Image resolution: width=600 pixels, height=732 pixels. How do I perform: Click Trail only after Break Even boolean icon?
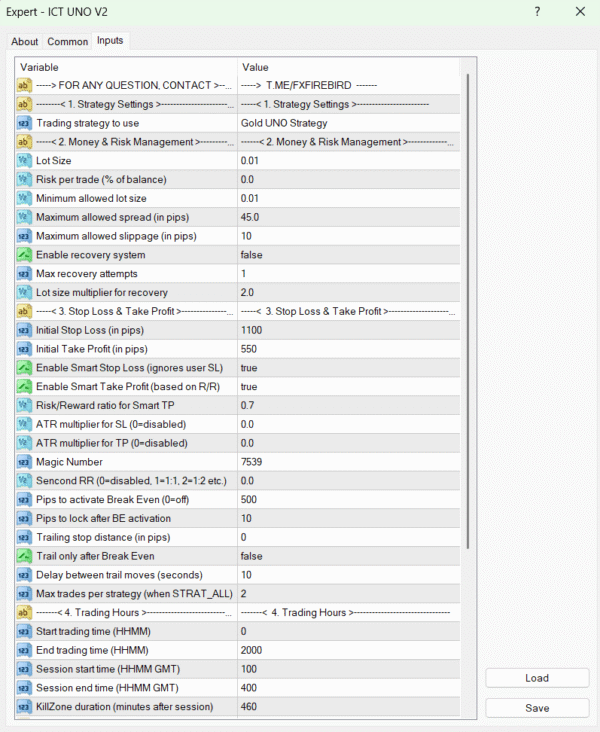[24, 556]
